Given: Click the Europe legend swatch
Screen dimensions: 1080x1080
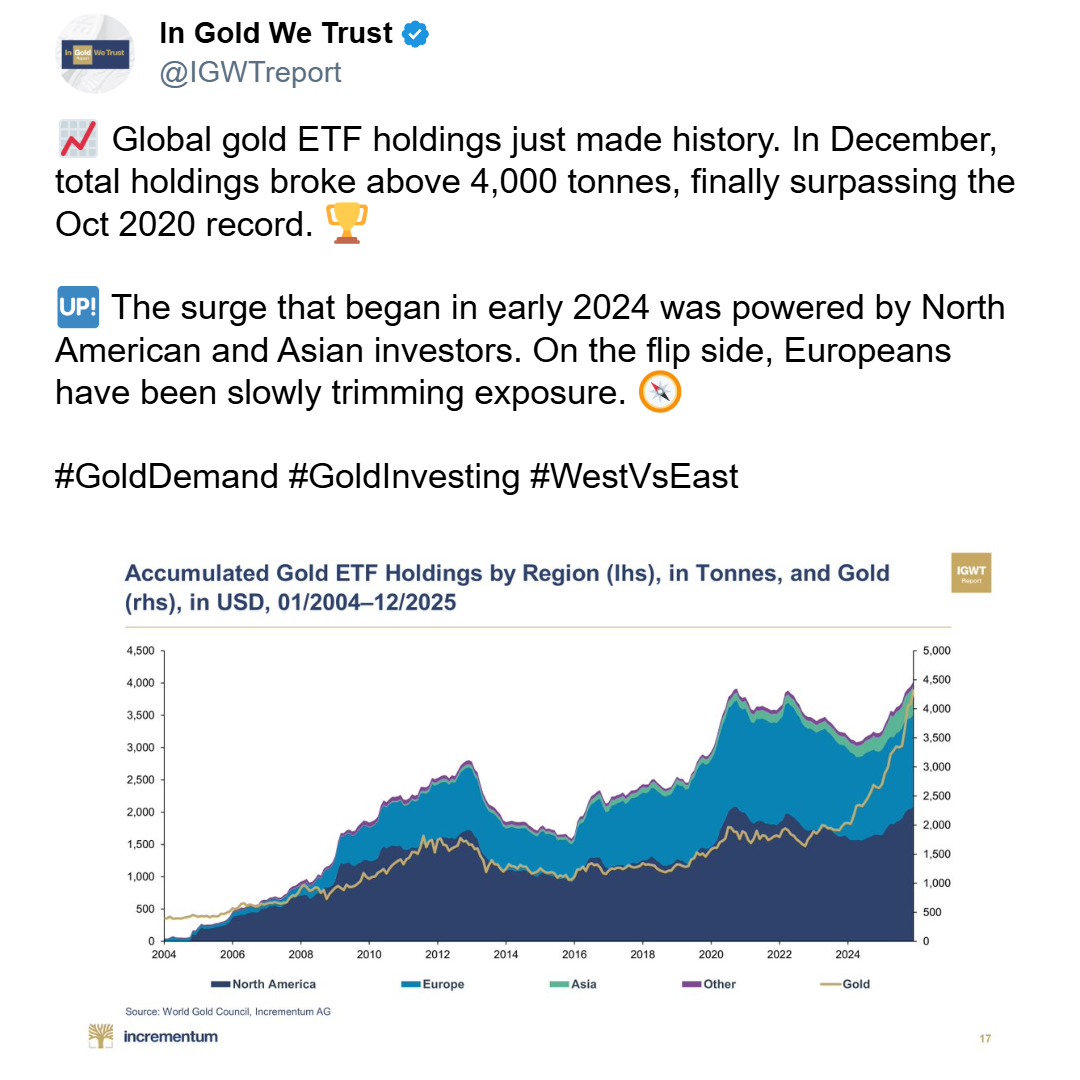Looking at the screenshot, I should pos(408,984).
